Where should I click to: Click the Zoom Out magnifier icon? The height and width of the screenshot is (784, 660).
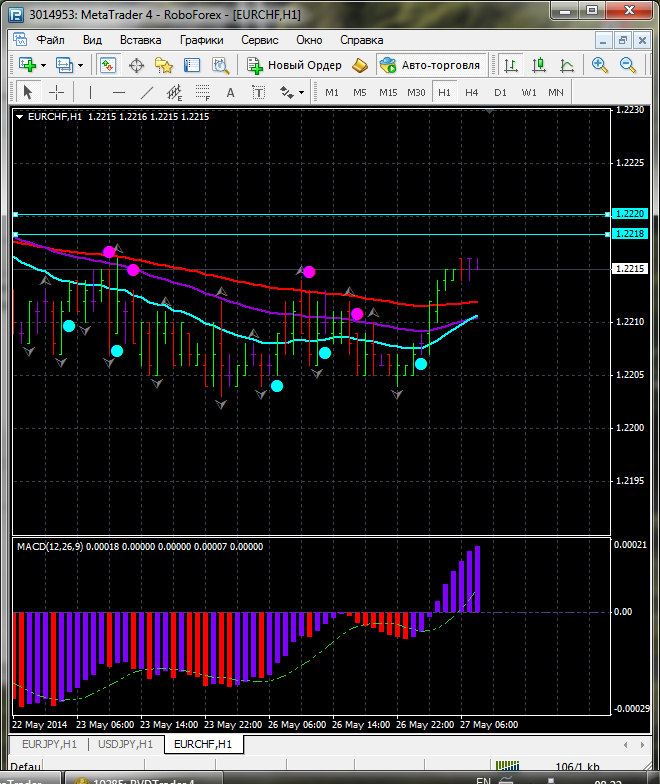tap(628, 65)
